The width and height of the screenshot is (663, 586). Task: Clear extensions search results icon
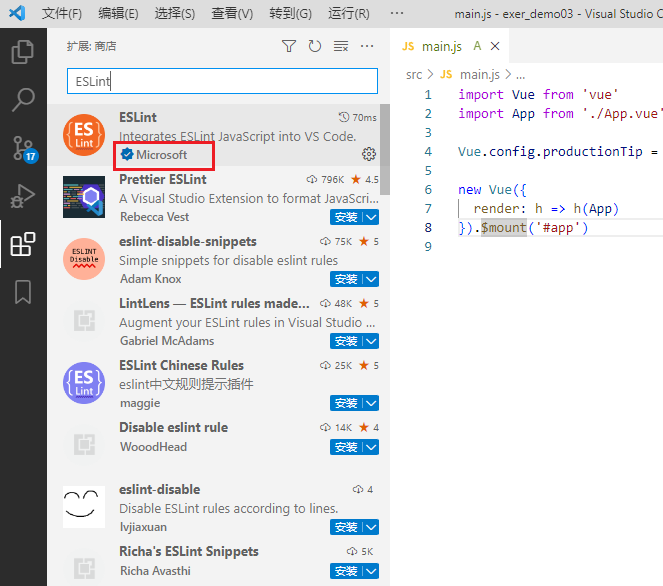click(341, 46)
